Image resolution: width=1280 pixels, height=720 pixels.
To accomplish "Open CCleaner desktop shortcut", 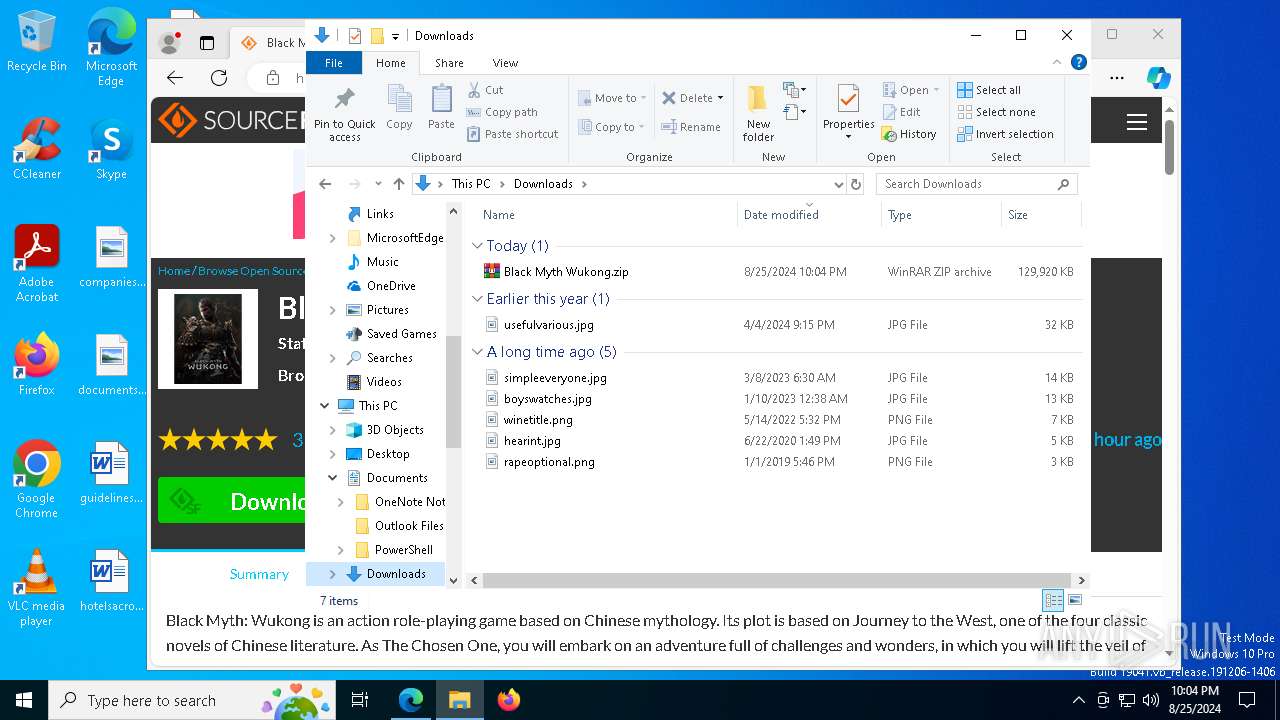I will click(37, 149).
